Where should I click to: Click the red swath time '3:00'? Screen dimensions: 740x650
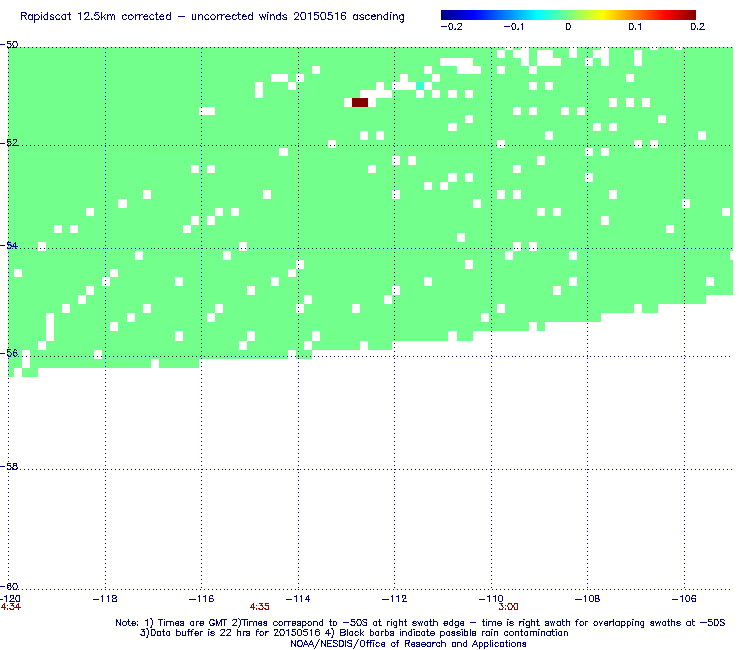(508, 607)
